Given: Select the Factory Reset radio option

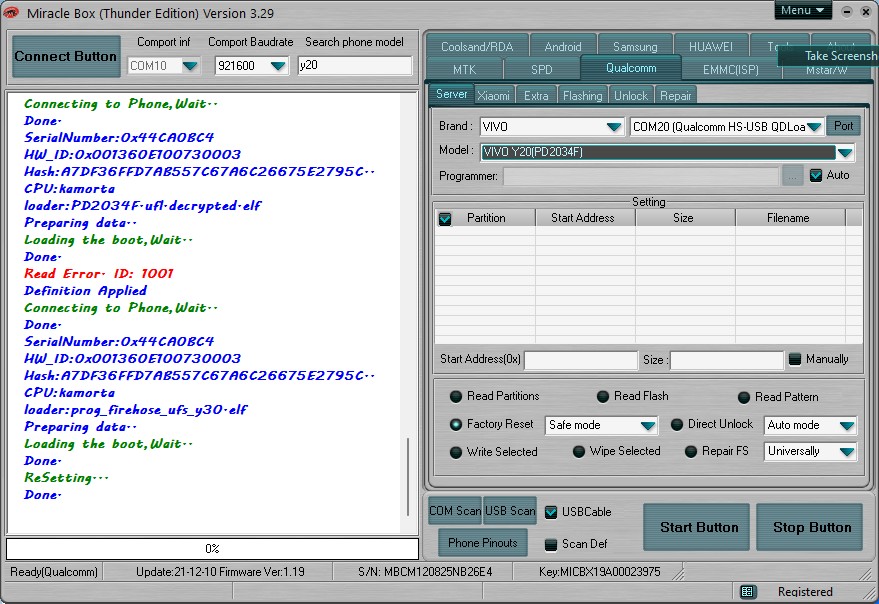Looking at the screenshot, I should [x=456, y=425].
